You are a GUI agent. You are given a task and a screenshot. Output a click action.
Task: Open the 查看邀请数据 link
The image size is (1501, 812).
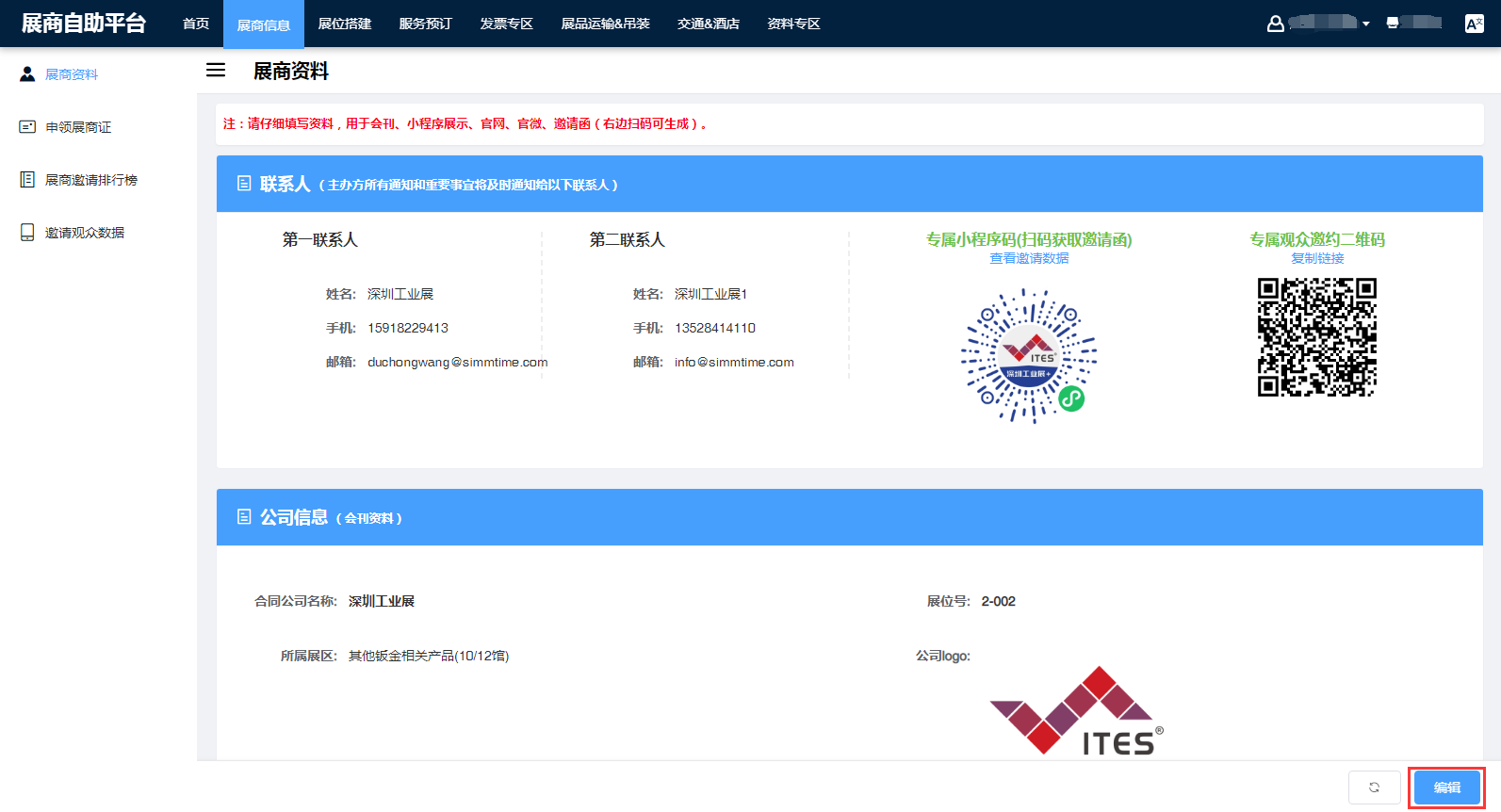click(1029, 258)
